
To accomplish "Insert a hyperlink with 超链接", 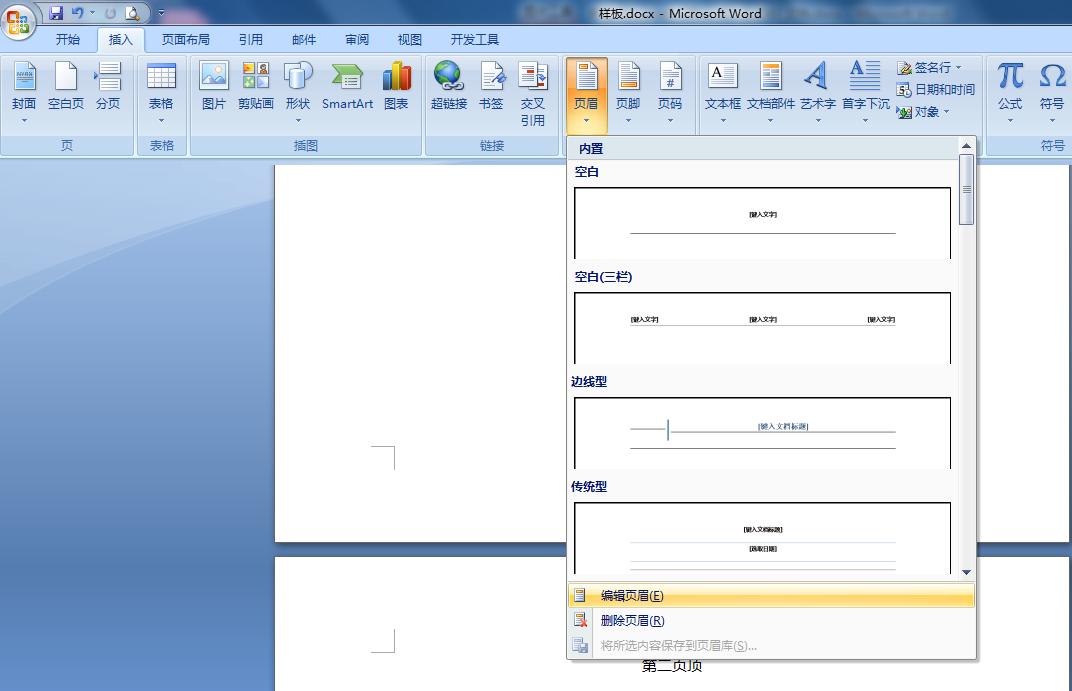I will 449,85.
